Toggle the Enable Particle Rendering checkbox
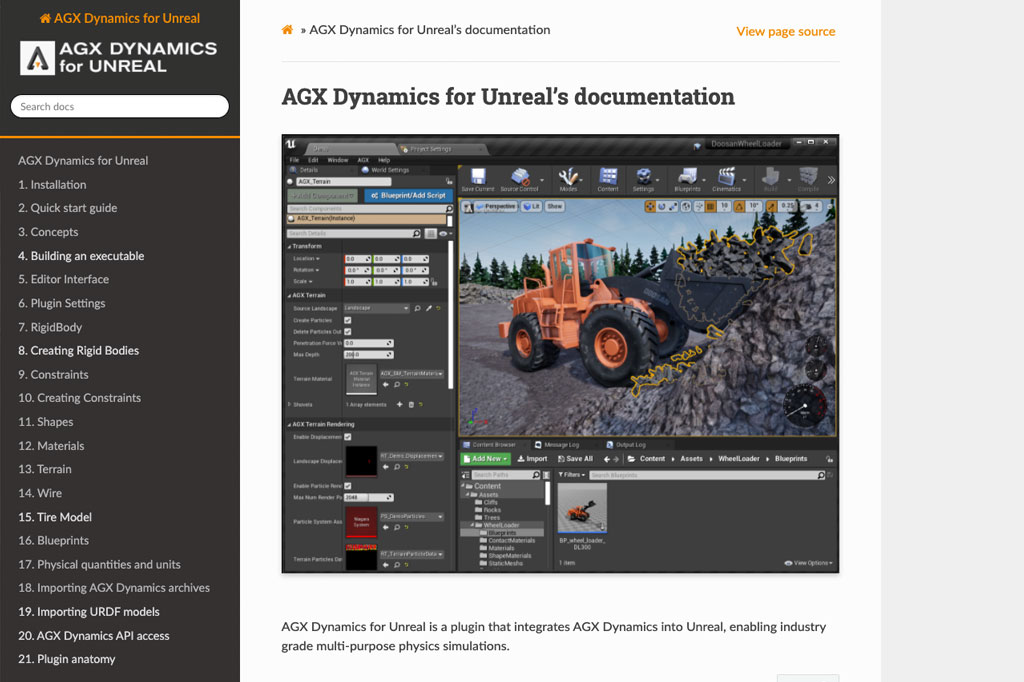This screenshot has width=1024, height=682. 347,486
